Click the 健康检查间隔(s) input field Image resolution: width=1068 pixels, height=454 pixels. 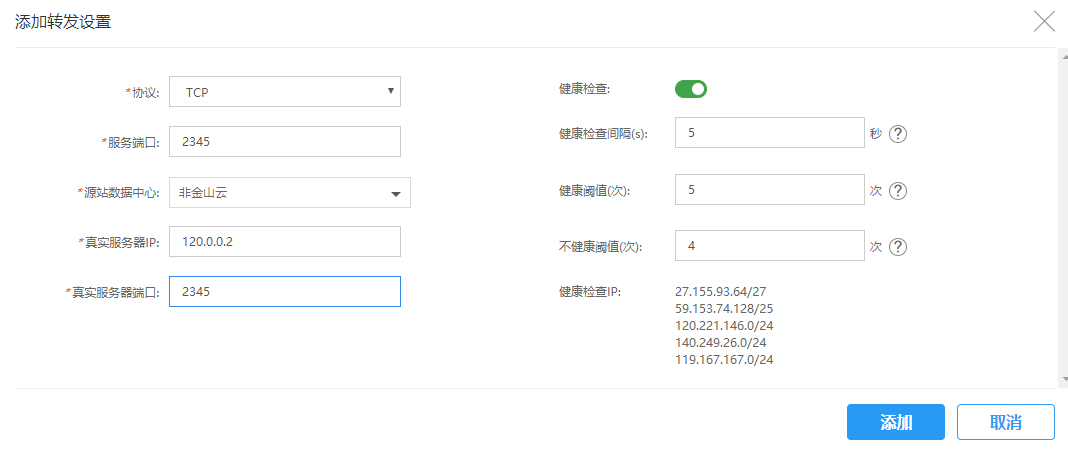coord(770,133)
